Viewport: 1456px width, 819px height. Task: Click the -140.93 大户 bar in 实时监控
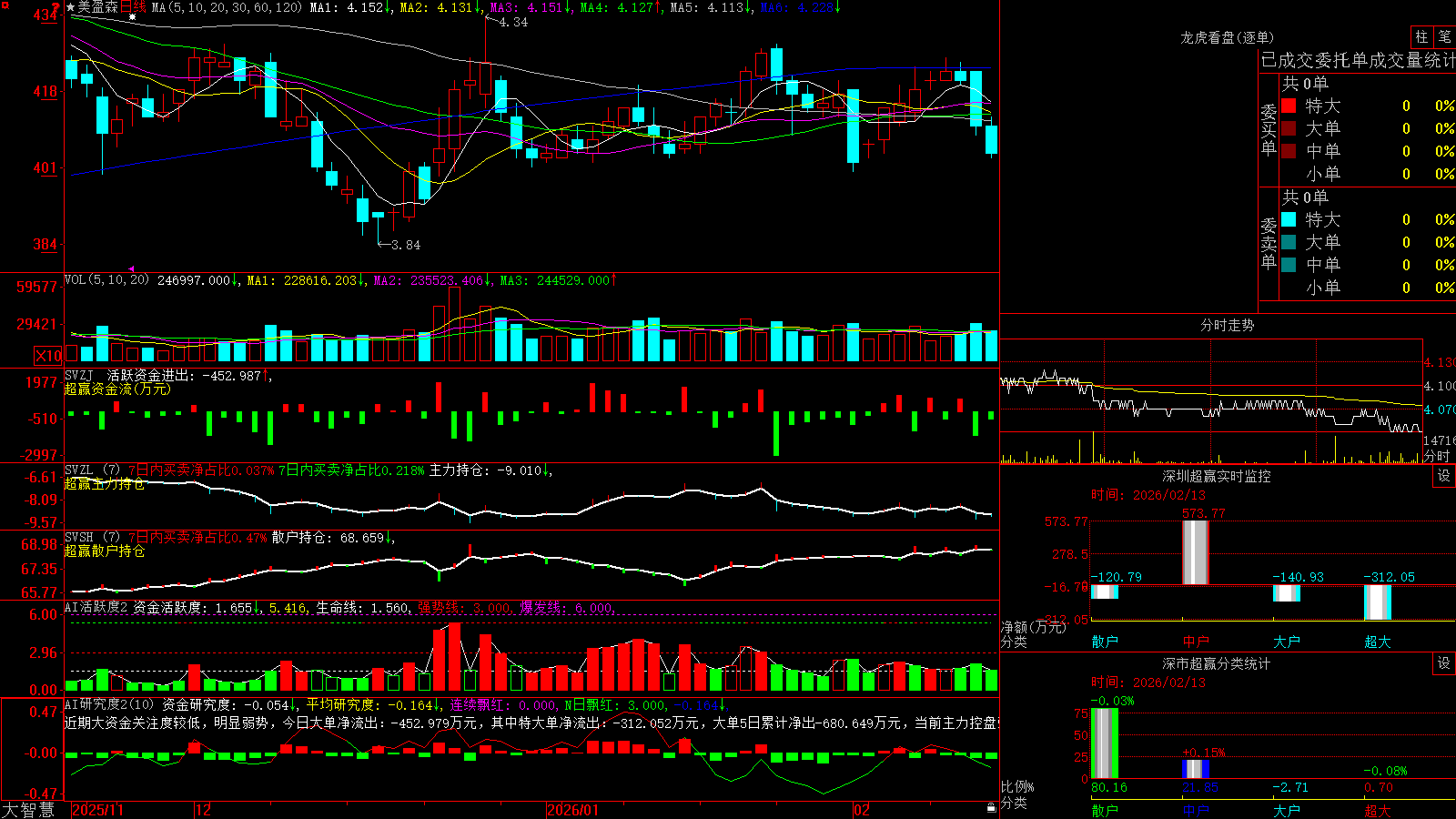pyautogui.click(x=1286, y=593)
